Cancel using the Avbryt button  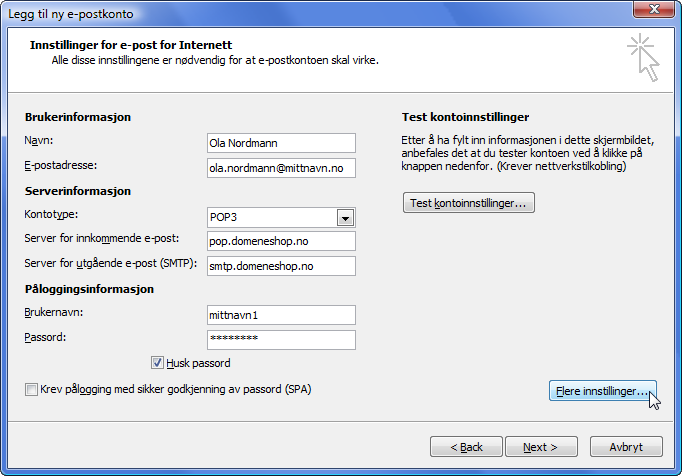(626, 446)
